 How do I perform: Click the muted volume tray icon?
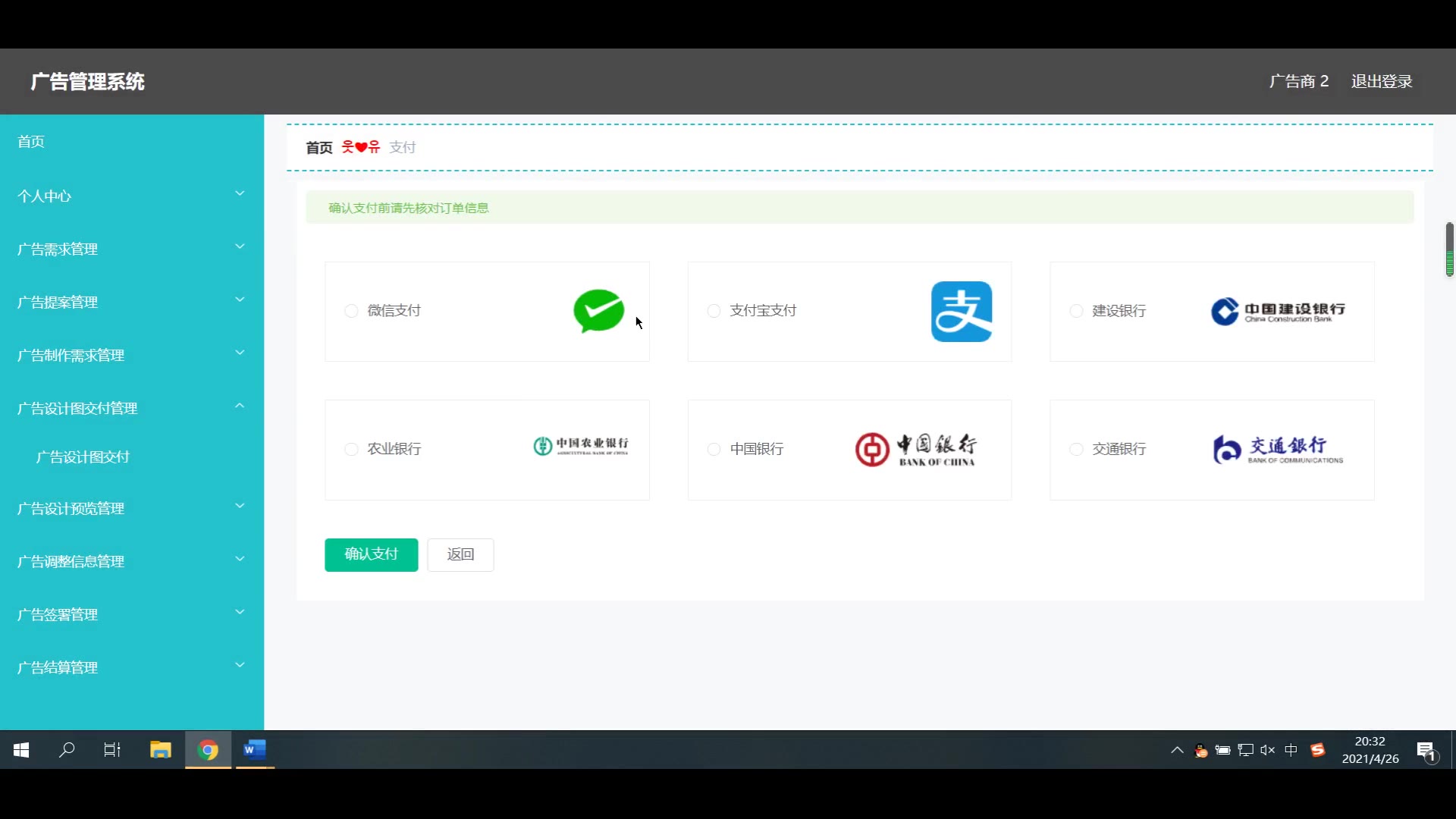pyautogui.click(x=1268, y=750)
